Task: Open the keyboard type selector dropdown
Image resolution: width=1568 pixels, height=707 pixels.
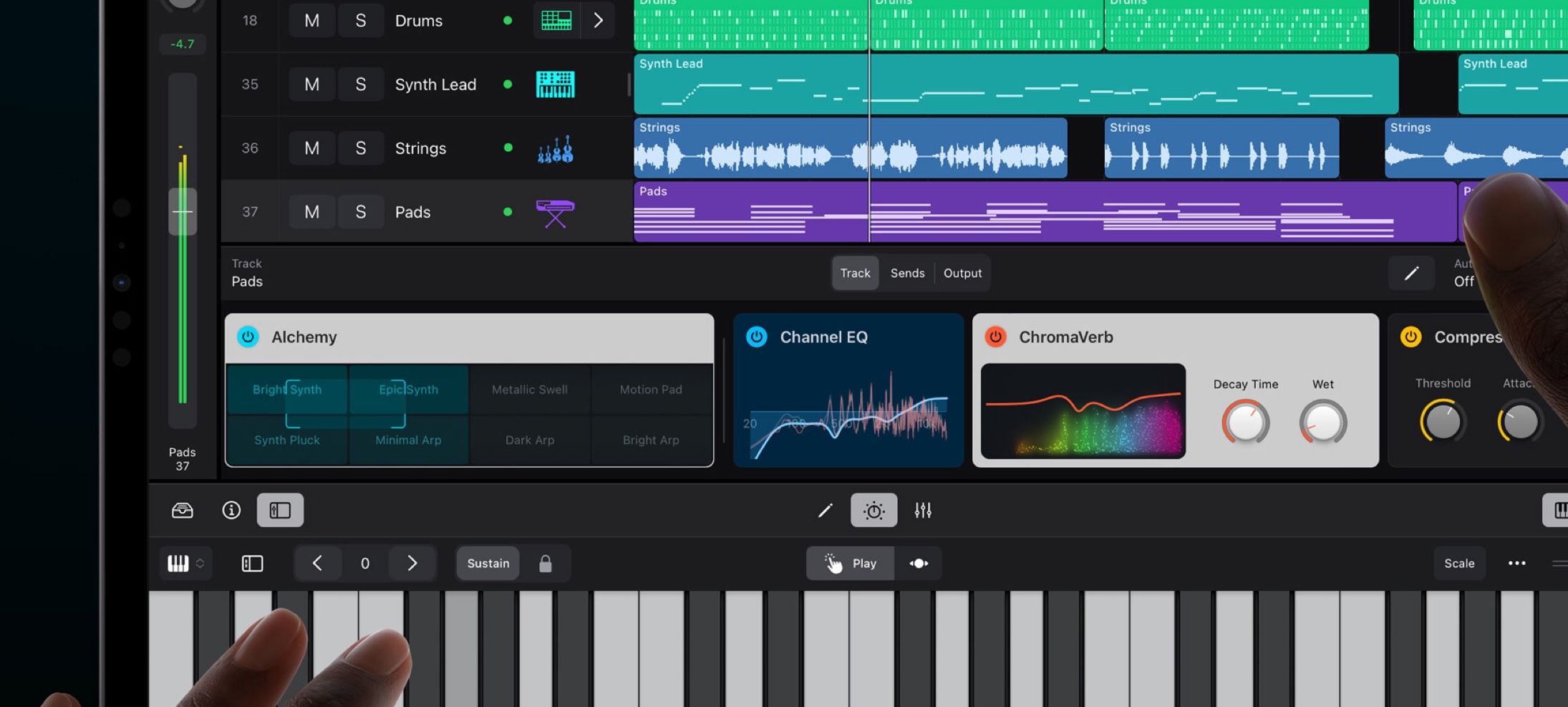Action: [x=185, y=564]
